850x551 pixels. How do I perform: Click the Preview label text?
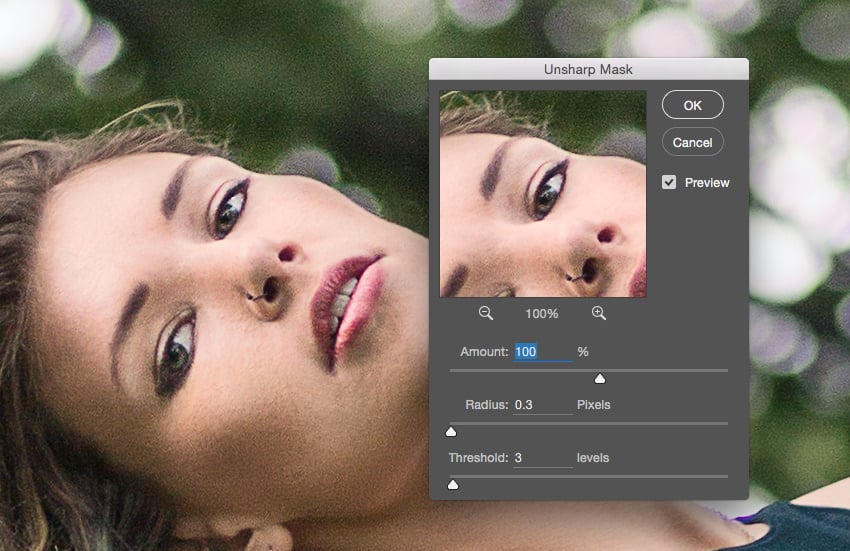[x=707, y=183]
